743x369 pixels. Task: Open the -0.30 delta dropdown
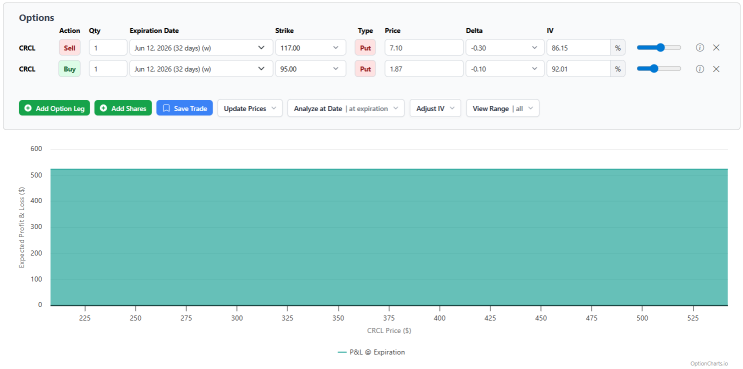tap(505, 48)
